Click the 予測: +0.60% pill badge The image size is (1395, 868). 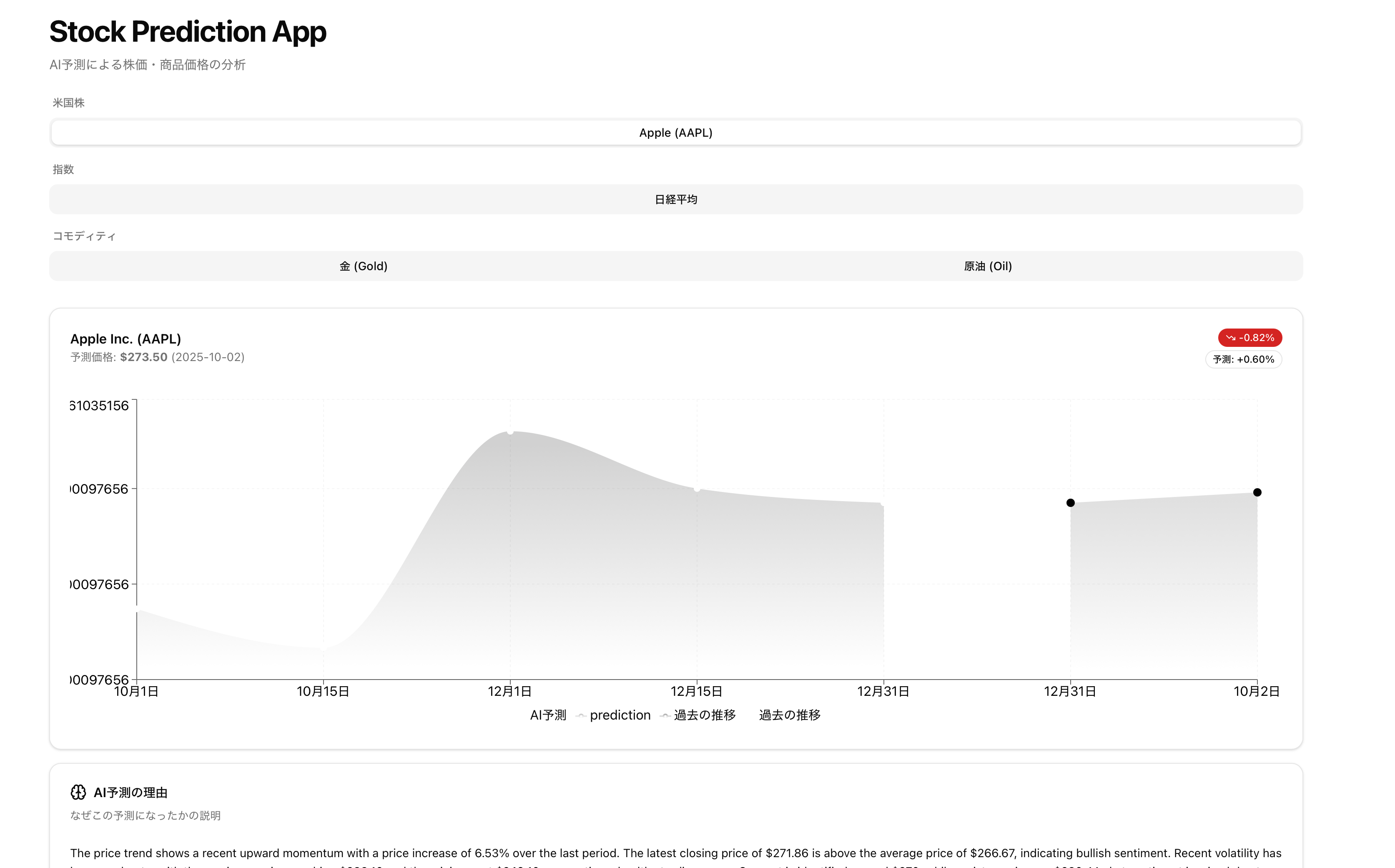1244,359
